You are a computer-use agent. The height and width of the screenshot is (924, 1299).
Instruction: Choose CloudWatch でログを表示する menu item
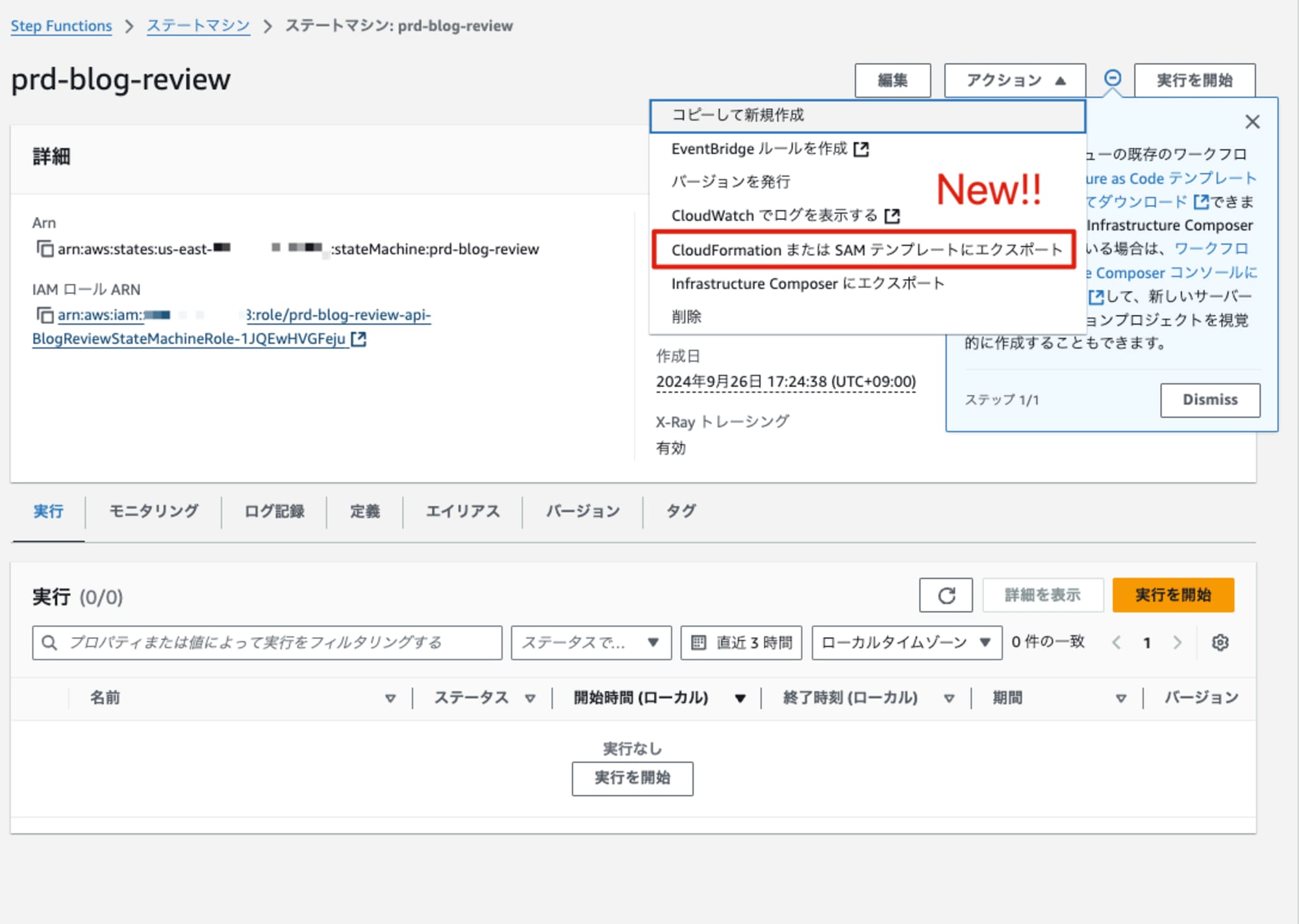click(x=867, y=216)
